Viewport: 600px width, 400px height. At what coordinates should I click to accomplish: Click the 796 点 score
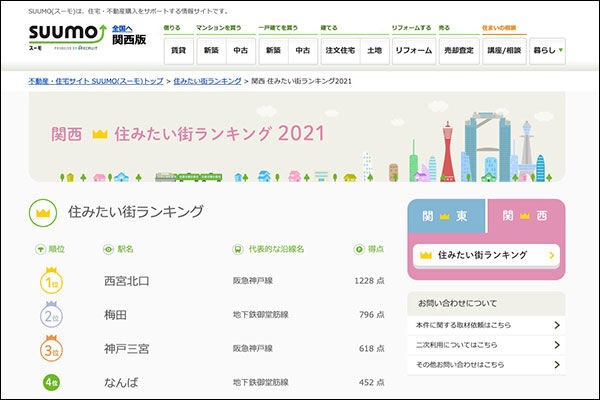point(372,315)
